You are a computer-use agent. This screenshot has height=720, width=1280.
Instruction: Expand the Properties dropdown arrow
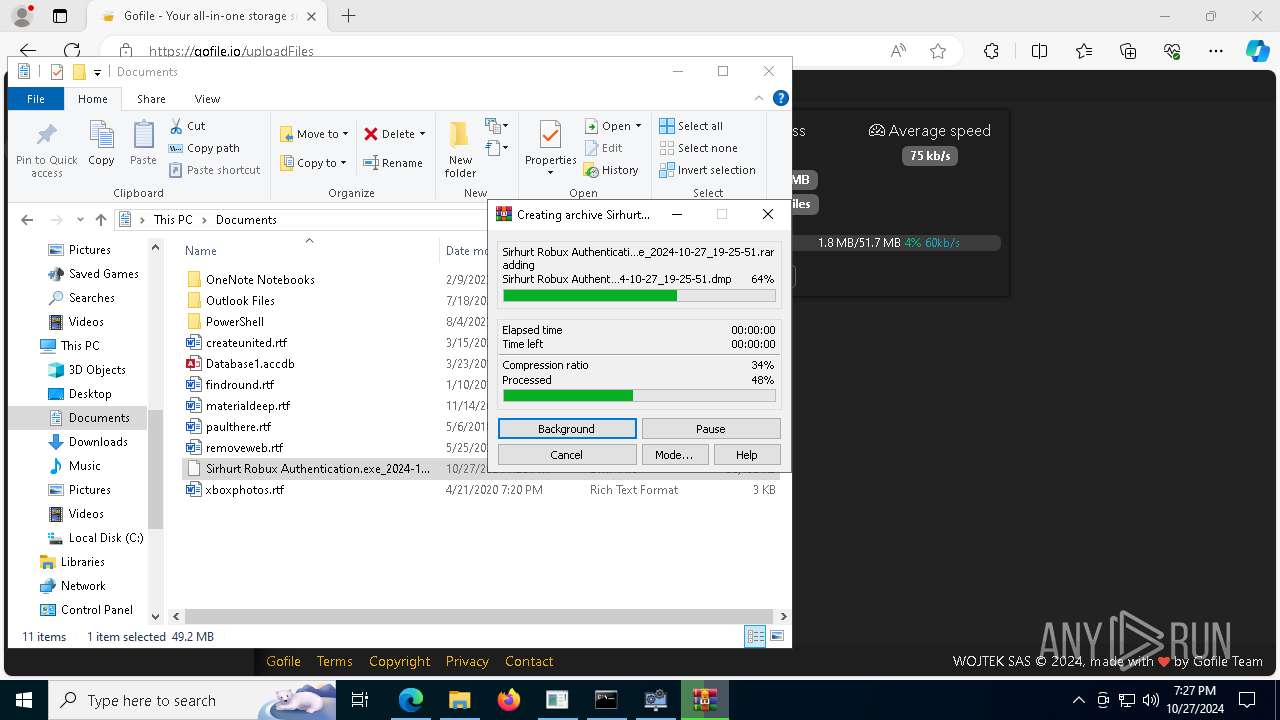pyautogui.click(x=550, y=172)
